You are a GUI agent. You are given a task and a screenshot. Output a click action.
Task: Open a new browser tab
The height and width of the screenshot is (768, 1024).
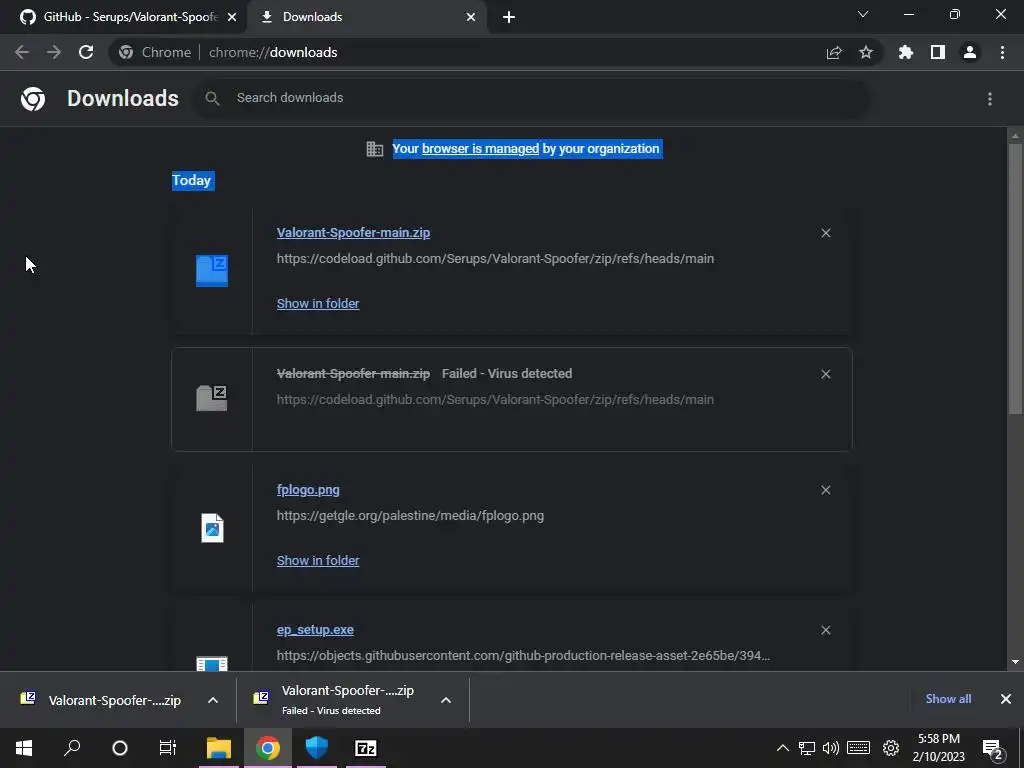(x=509, y=17)
